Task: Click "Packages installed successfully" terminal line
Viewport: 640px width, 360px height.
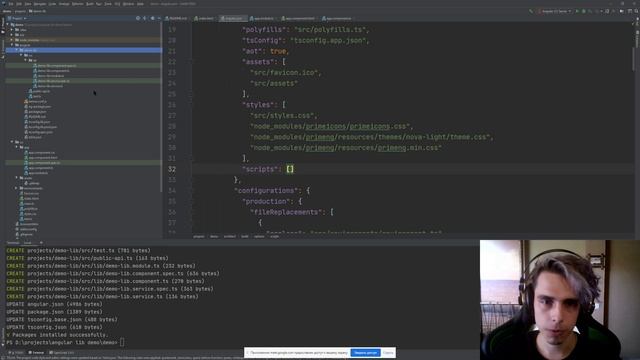Action: tap(57, 335)
